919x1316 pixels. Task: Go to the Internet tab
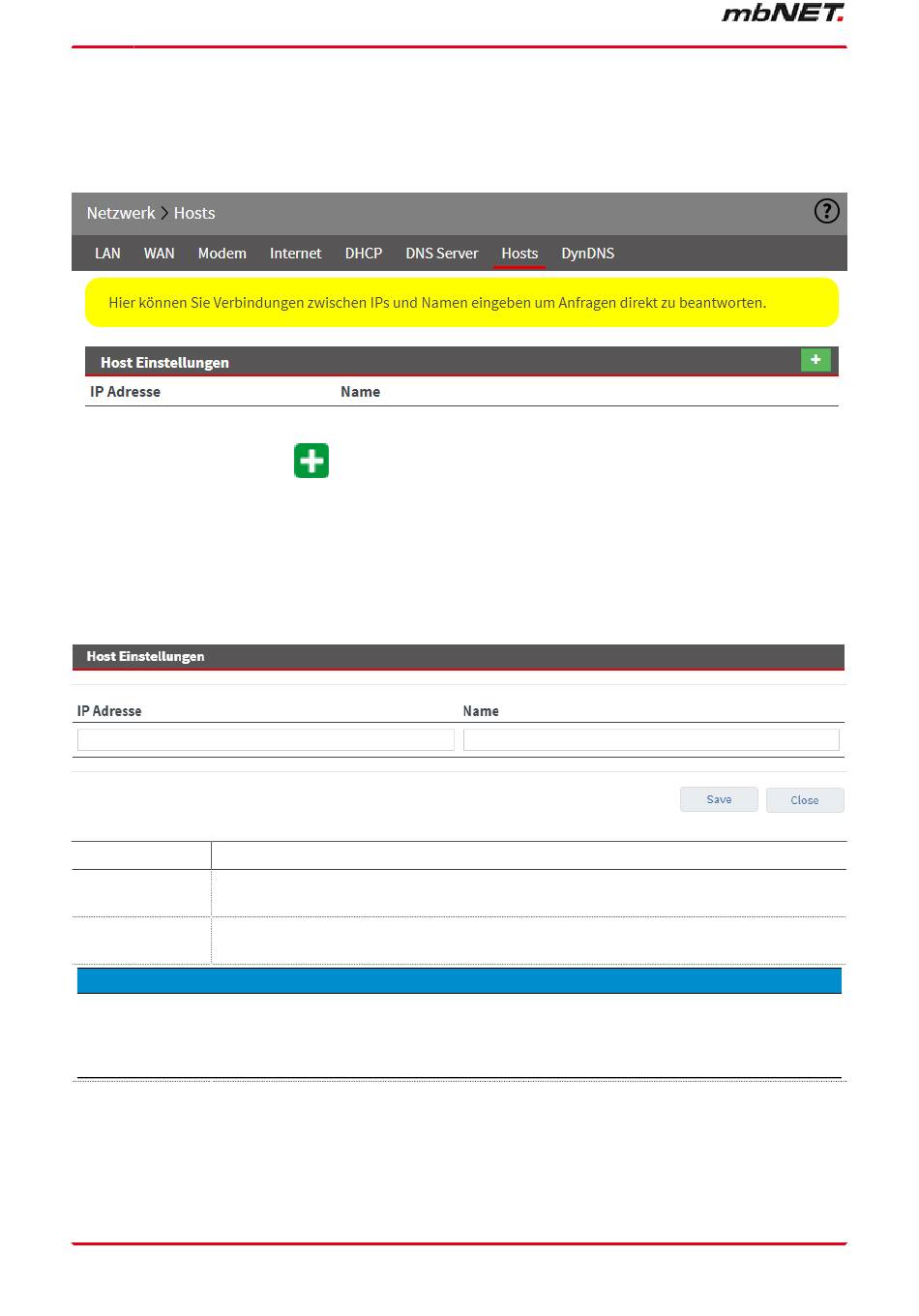(x=295, y=254)
